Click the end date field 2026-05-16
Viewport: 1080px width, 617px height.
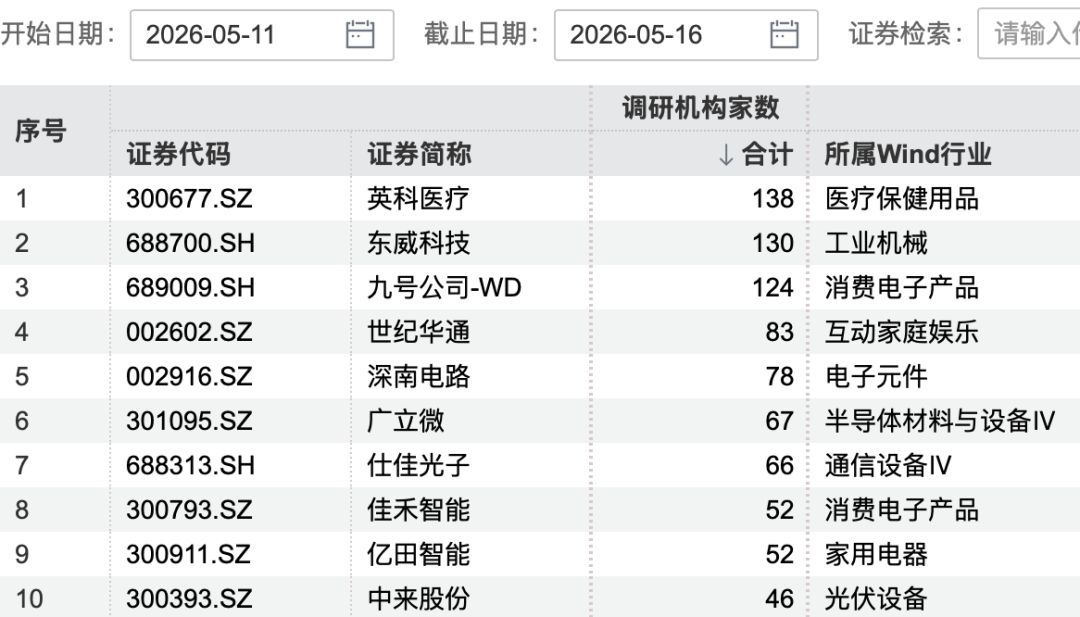click(686, 35)
